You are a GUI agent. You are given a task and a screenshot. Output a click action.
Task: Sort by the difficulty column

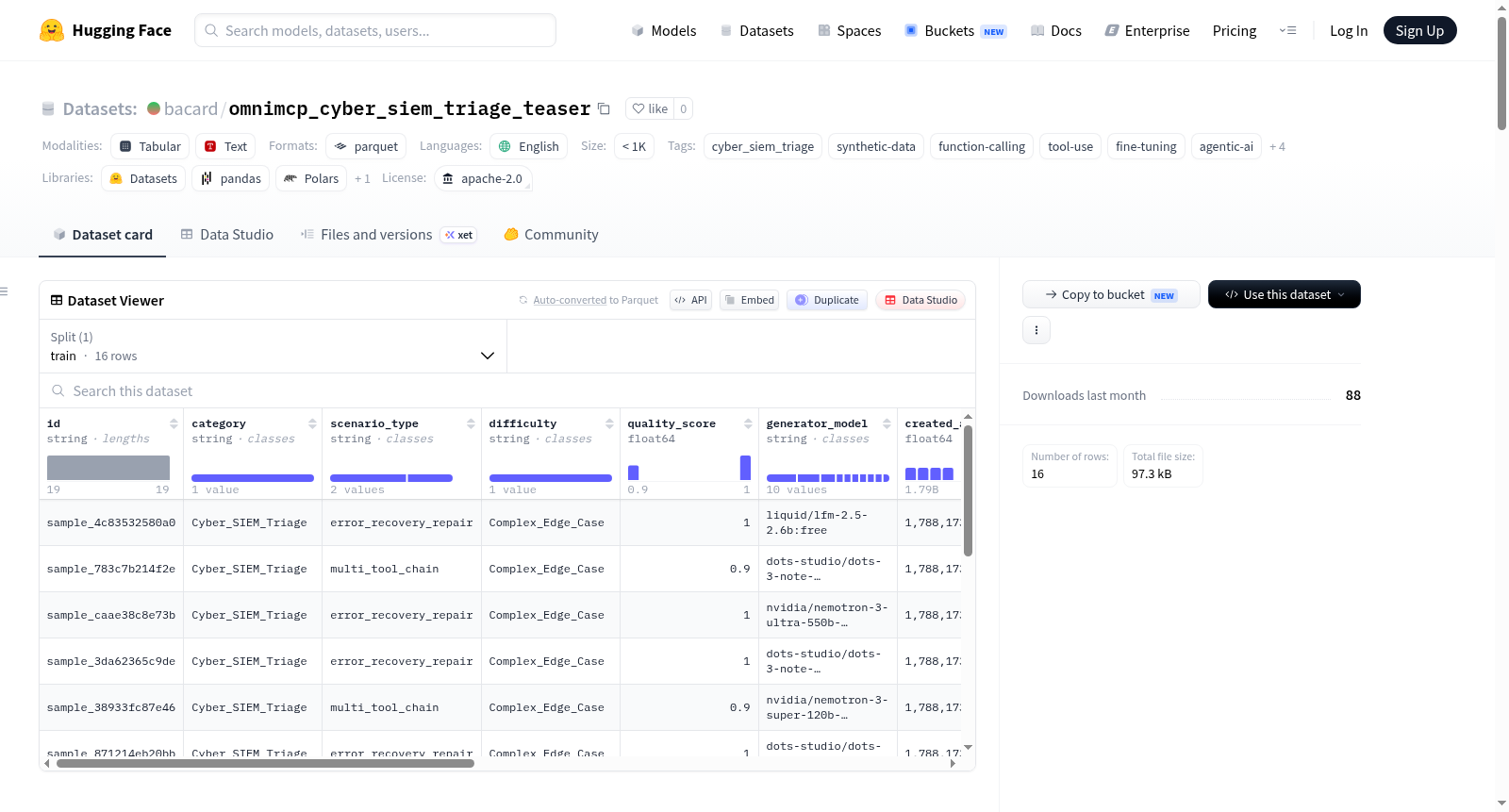pos(609,423)
